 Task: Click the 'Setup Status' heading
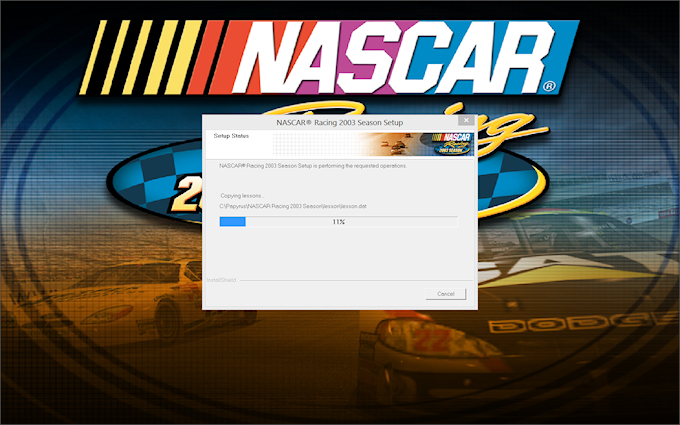(x=231, y=136)
